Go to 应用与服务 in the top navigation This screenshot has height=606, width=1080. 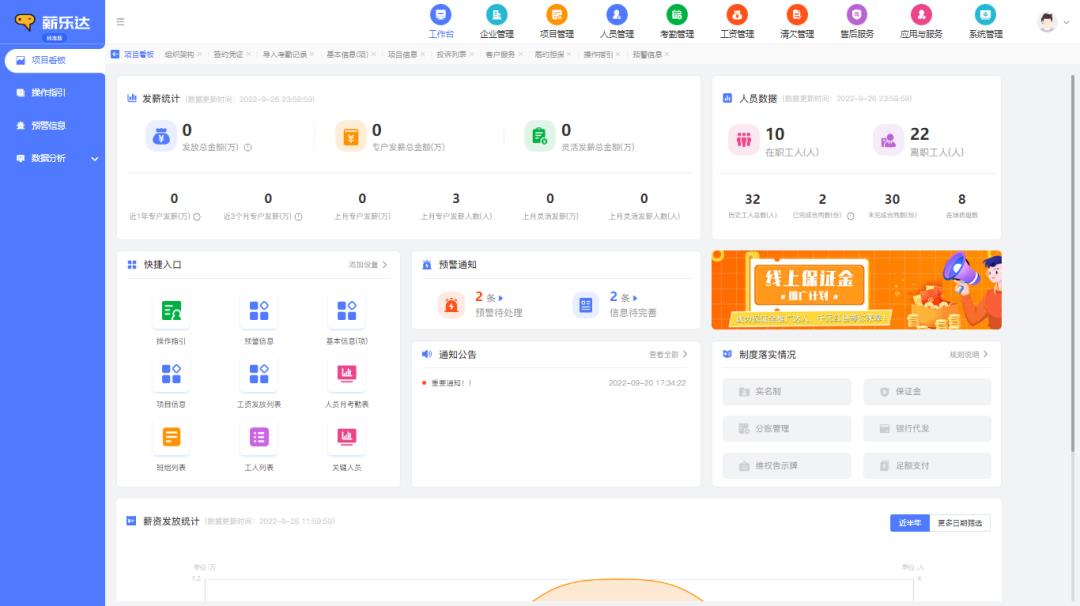921,21
